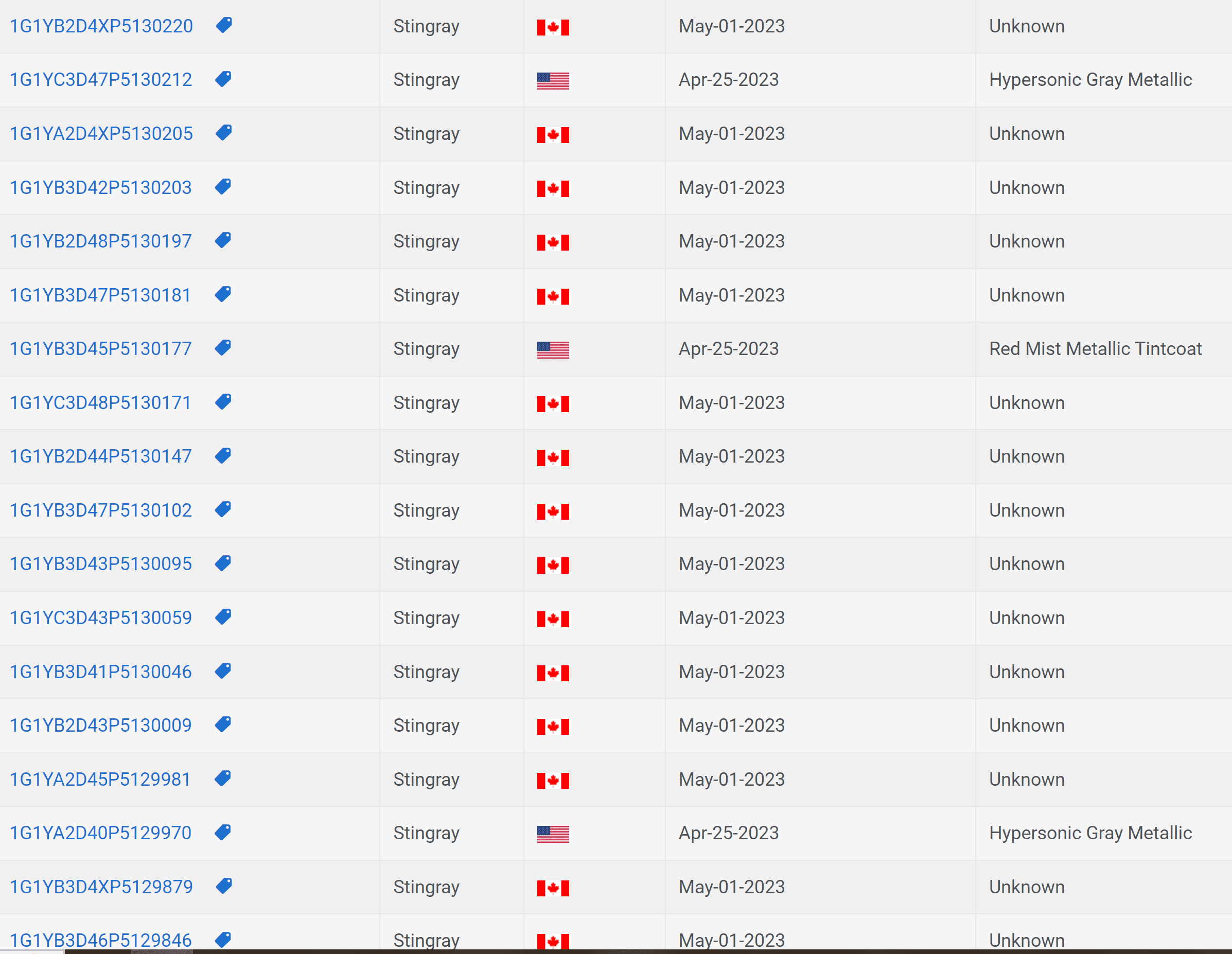Click tag icon next to 1G1YC3D47P5130212
1232x954 pixels.
click(223, 79)
